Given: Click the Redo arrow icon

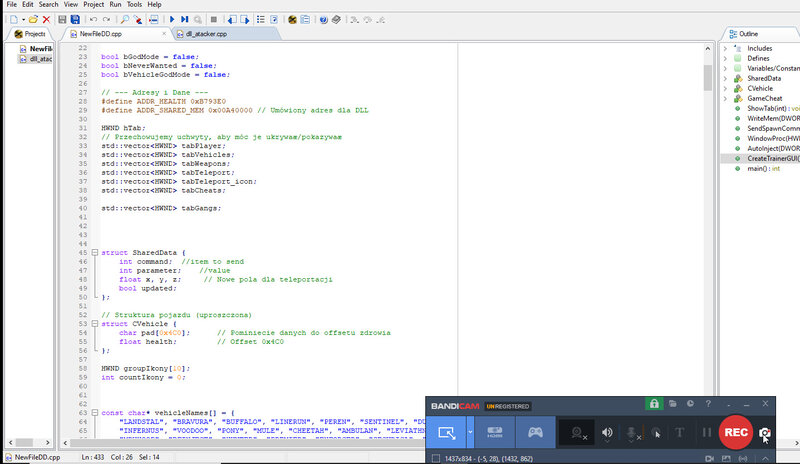Looking at the screenshot, I should coord(107,19).
